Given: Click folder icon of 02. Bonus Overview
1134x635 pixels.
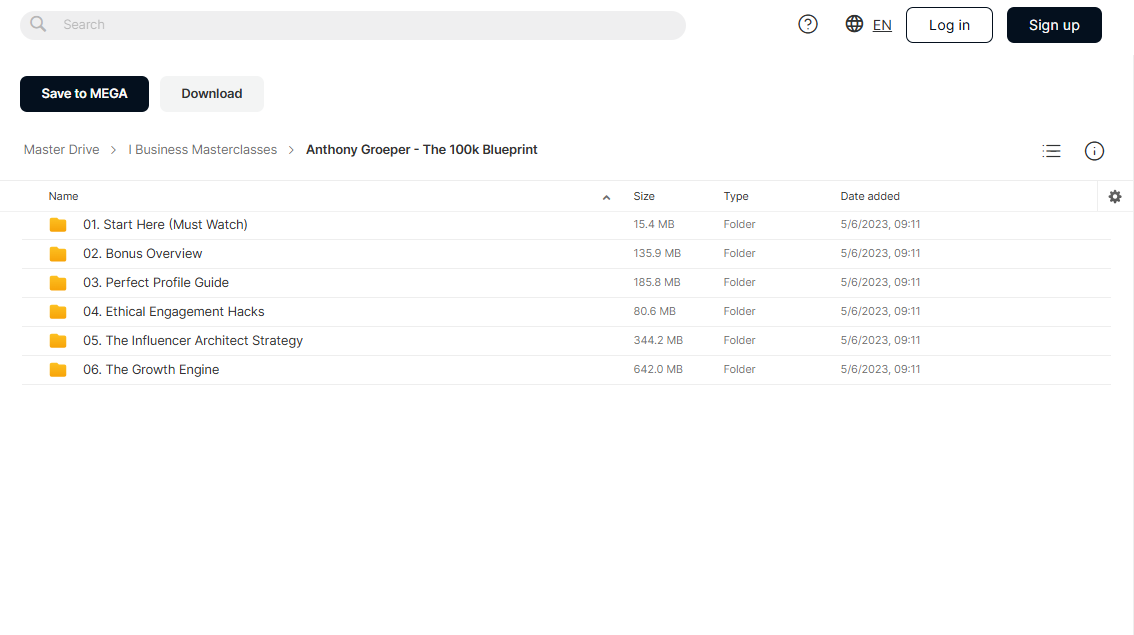Looking at the screenshot, I should 58,254.
